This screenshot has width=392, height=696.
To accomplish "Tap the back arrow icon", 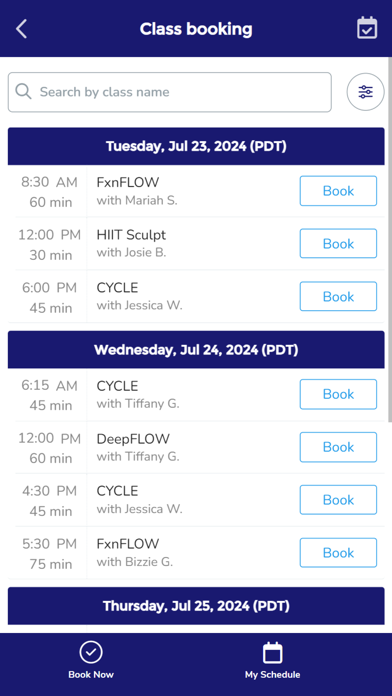I will click(x=21, y=29).
